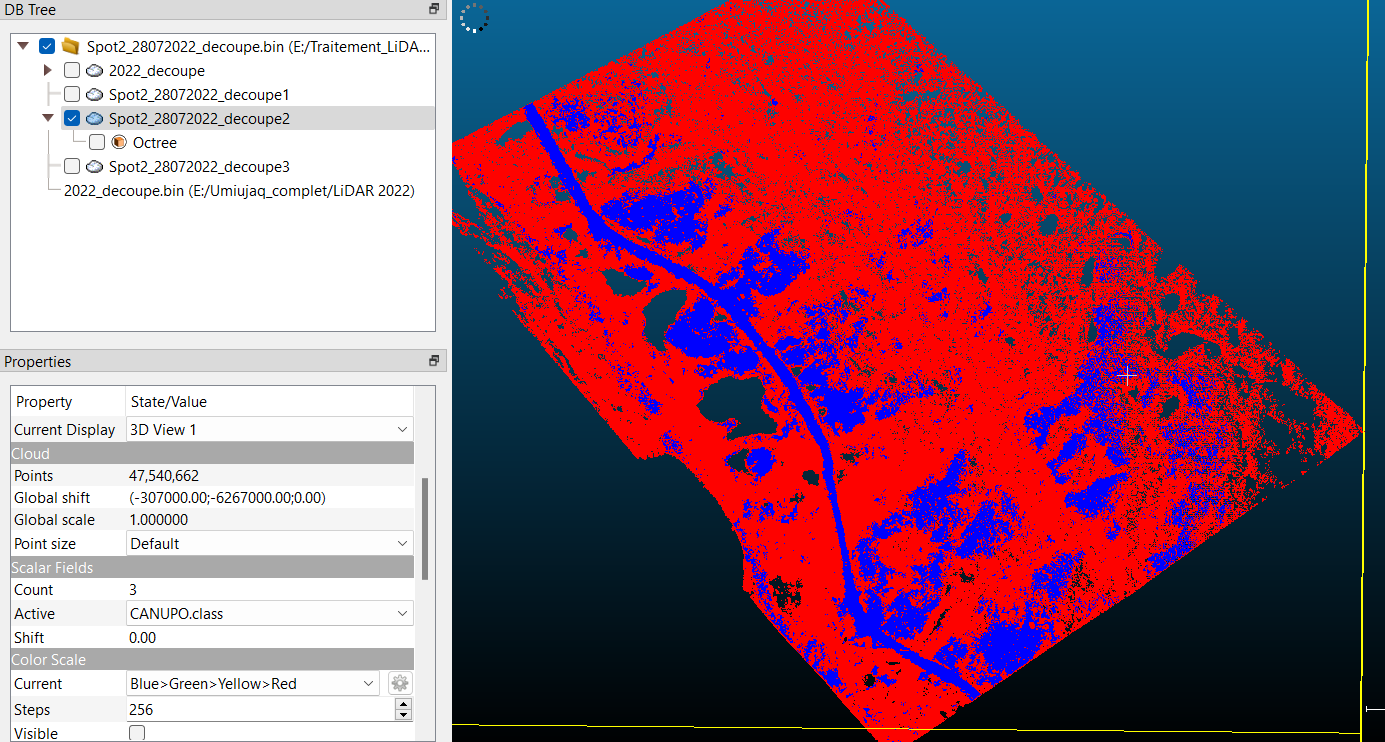Toggle the color scale Visible checkbox
Image resolution: width=1385 pixels, height=742 pixels.
tap(137, 733)
